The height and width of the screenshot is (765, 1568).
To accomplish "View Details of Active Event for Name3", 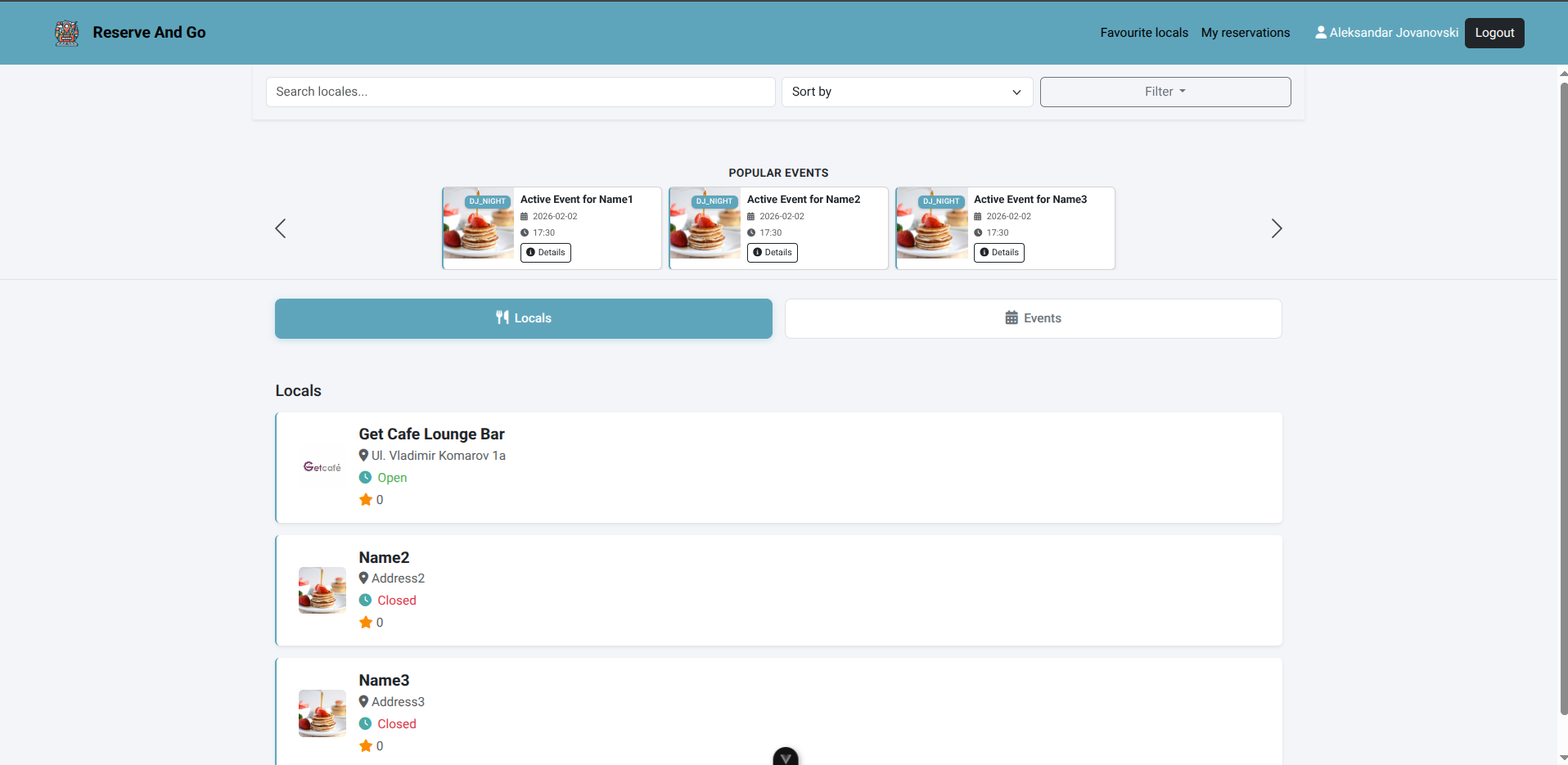I will coord(999,253).
